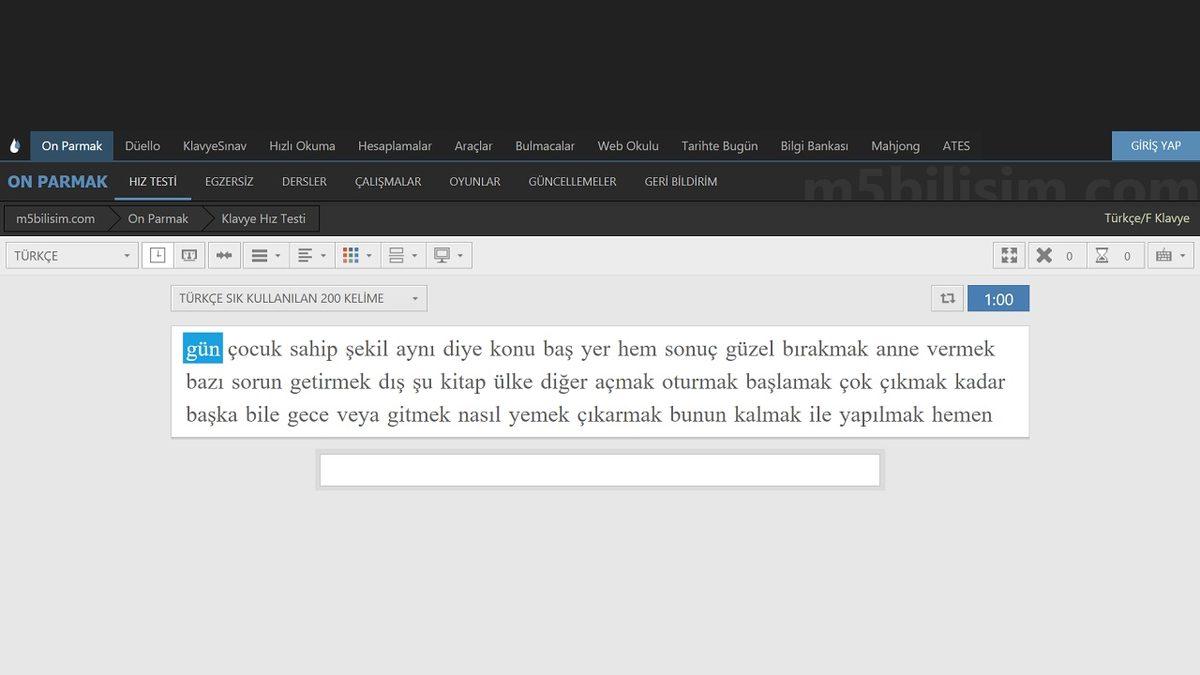Select the center text alignment icon

coord(304,255)
